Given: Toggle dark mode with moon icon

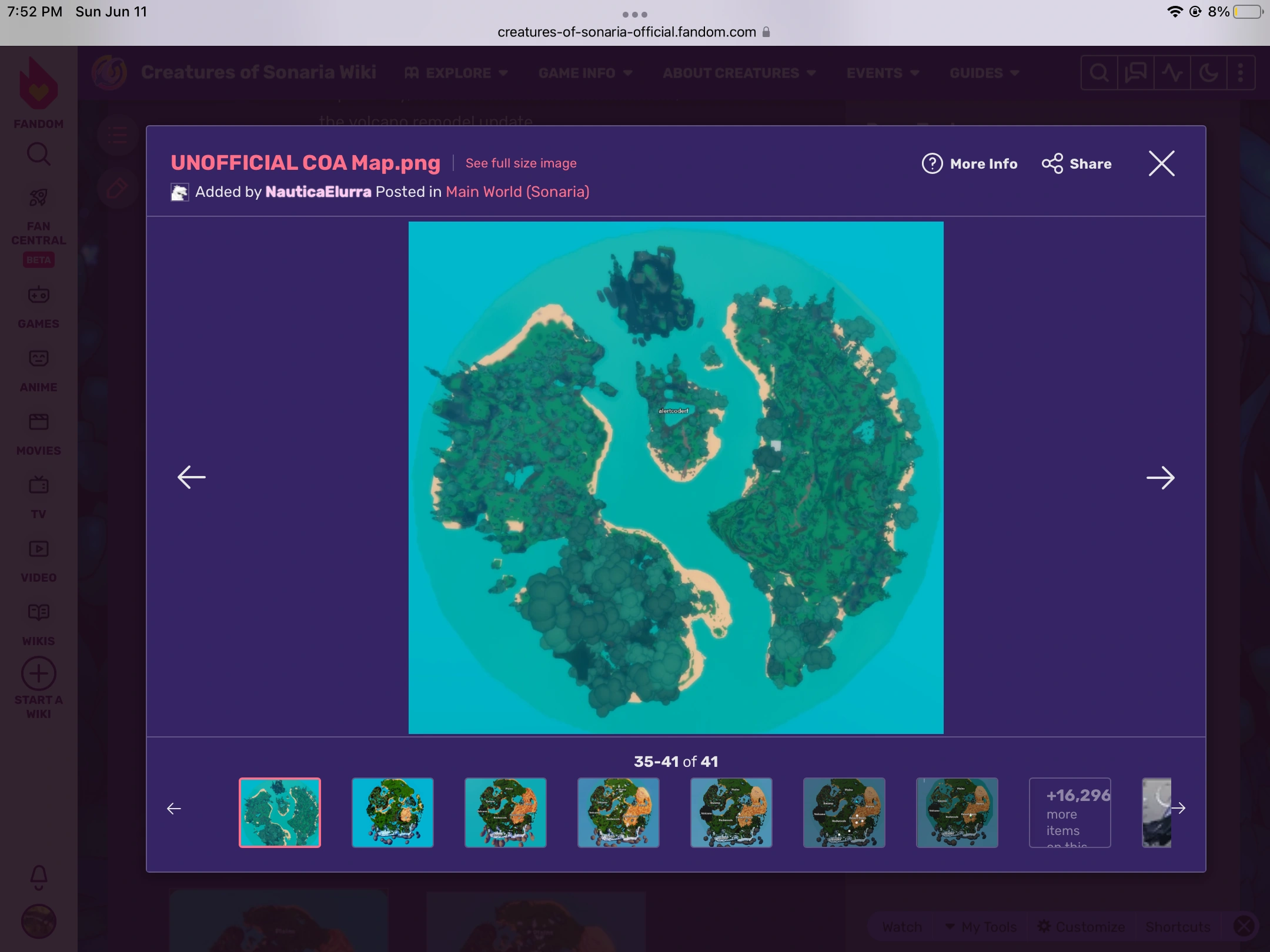Looking at the screenshot, I should tap(1208, 73).
